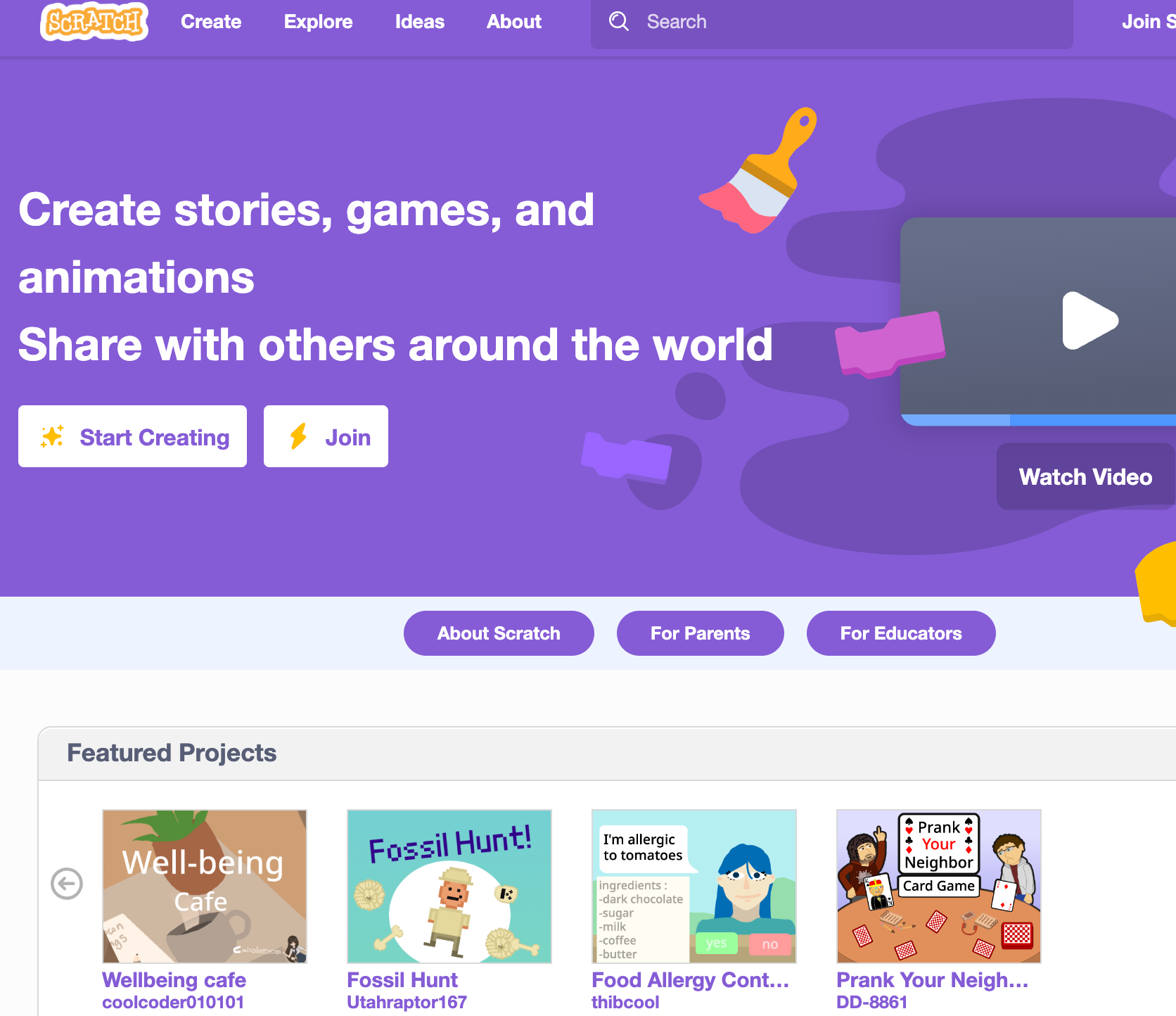Open the Create menu item
Image resolution: width=1176 pixels, height=1016 pixels.
(211, 22)
